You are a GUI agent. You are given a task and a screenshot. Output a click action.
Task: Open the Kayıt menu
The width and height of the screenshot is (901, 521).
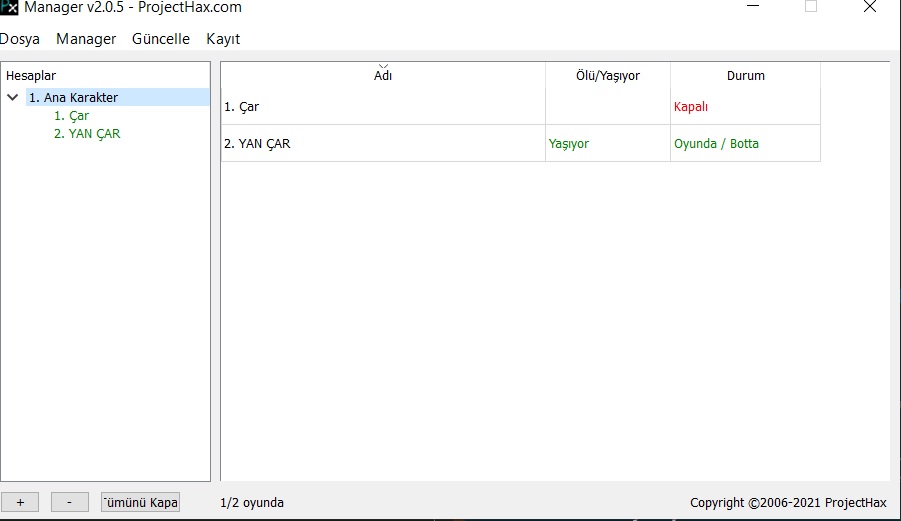pyautogui.click(x=223, y=39)
